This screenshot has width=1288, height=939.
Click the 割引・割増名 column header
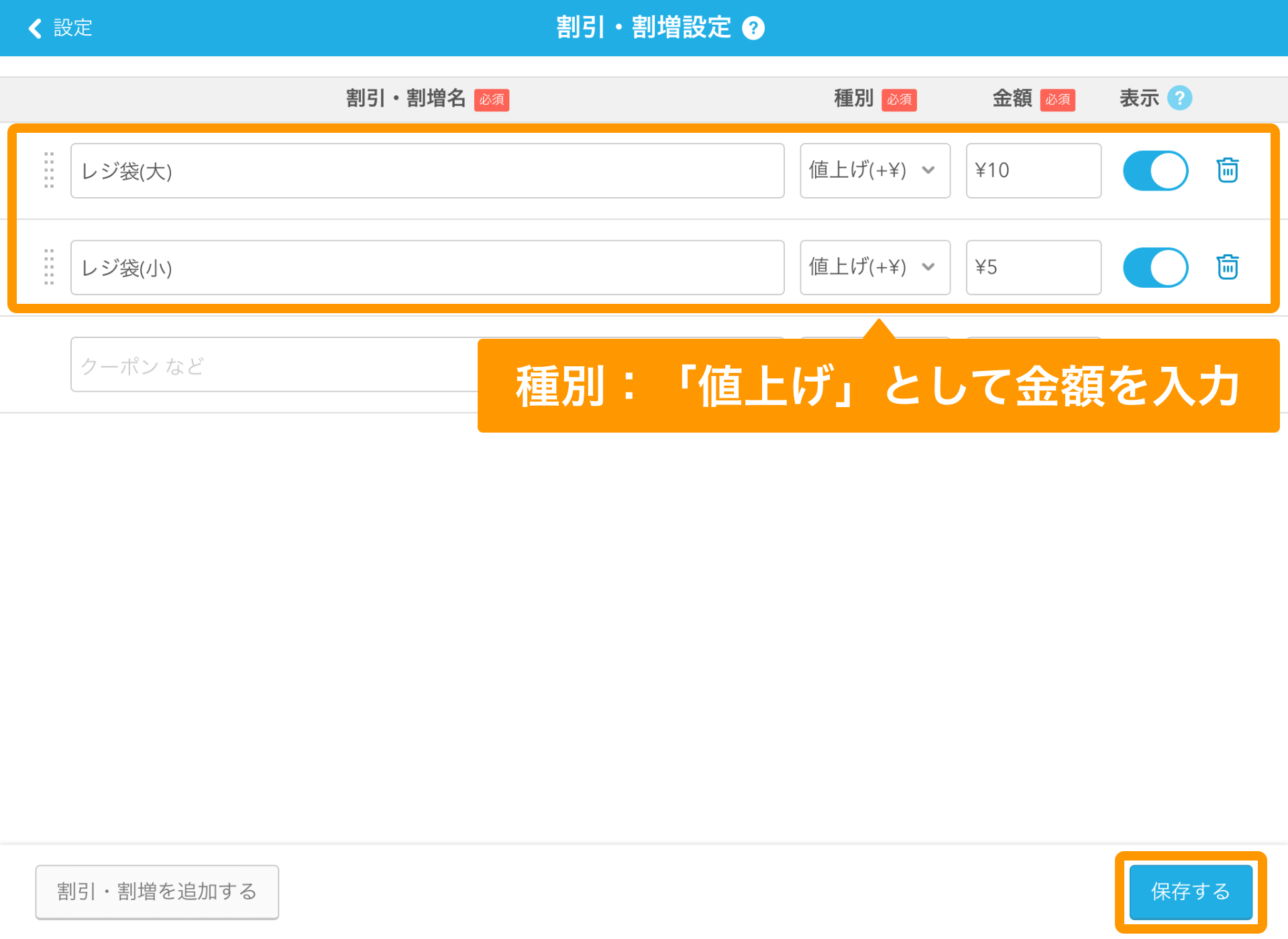coord(406,99)
